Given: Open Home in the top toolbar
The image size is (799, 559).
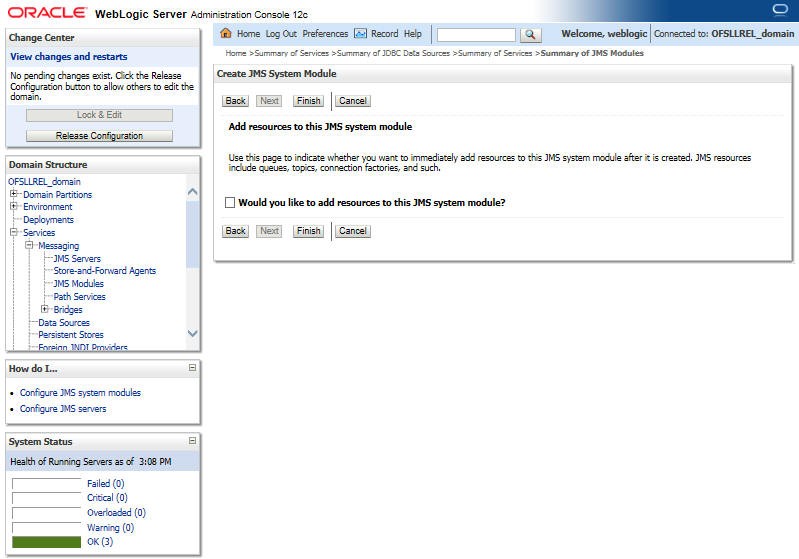Looking at the screenshot, I should 248,34.
